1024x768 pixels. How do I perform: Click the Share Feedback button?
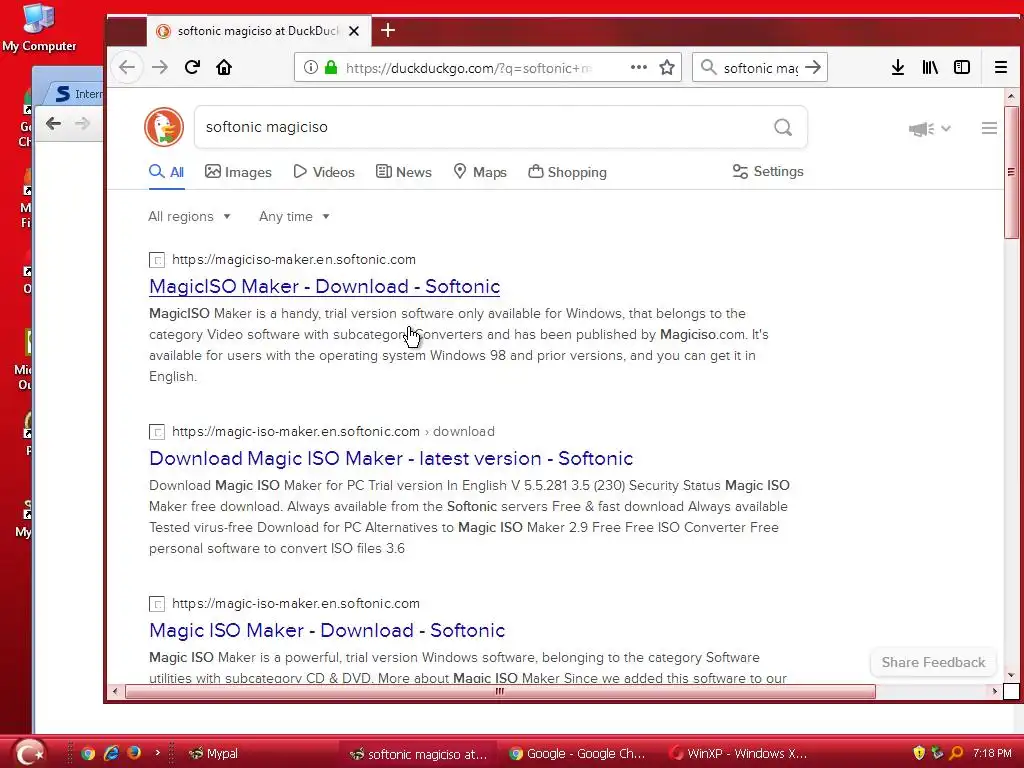933,662
